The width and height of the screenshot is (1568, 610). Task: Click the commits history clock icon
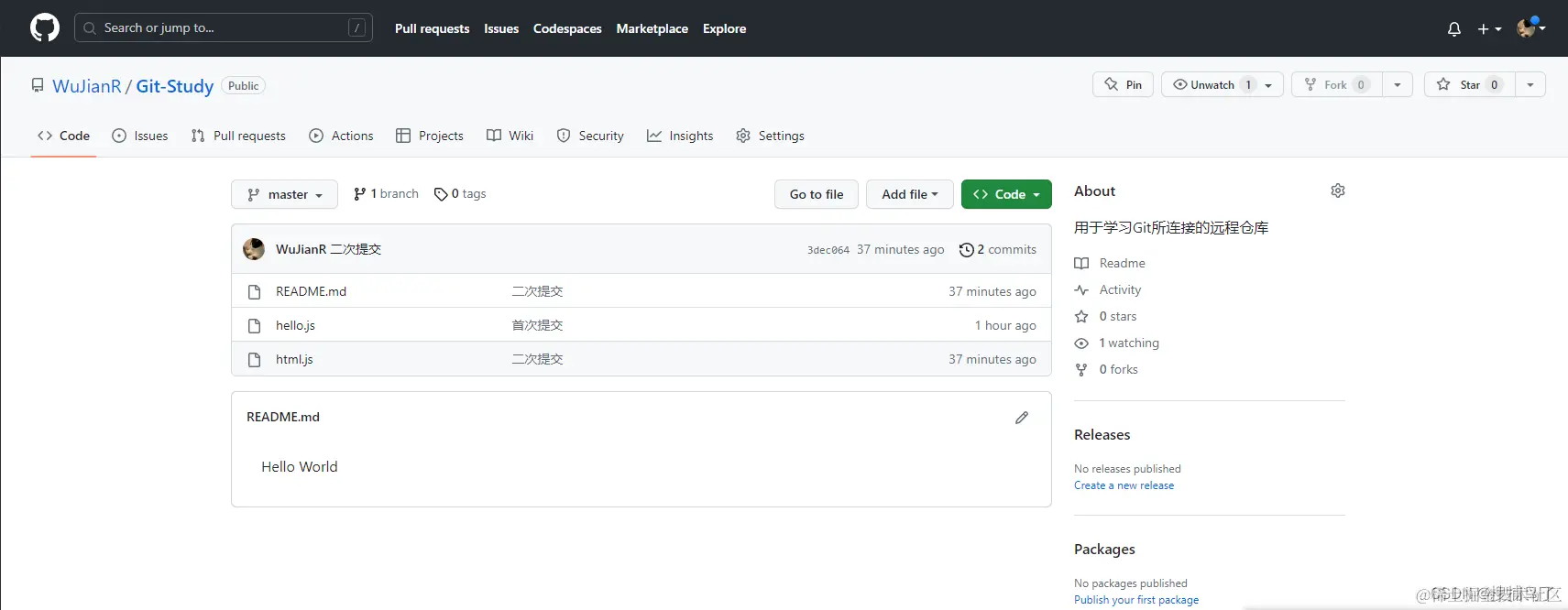coord(966,250)
